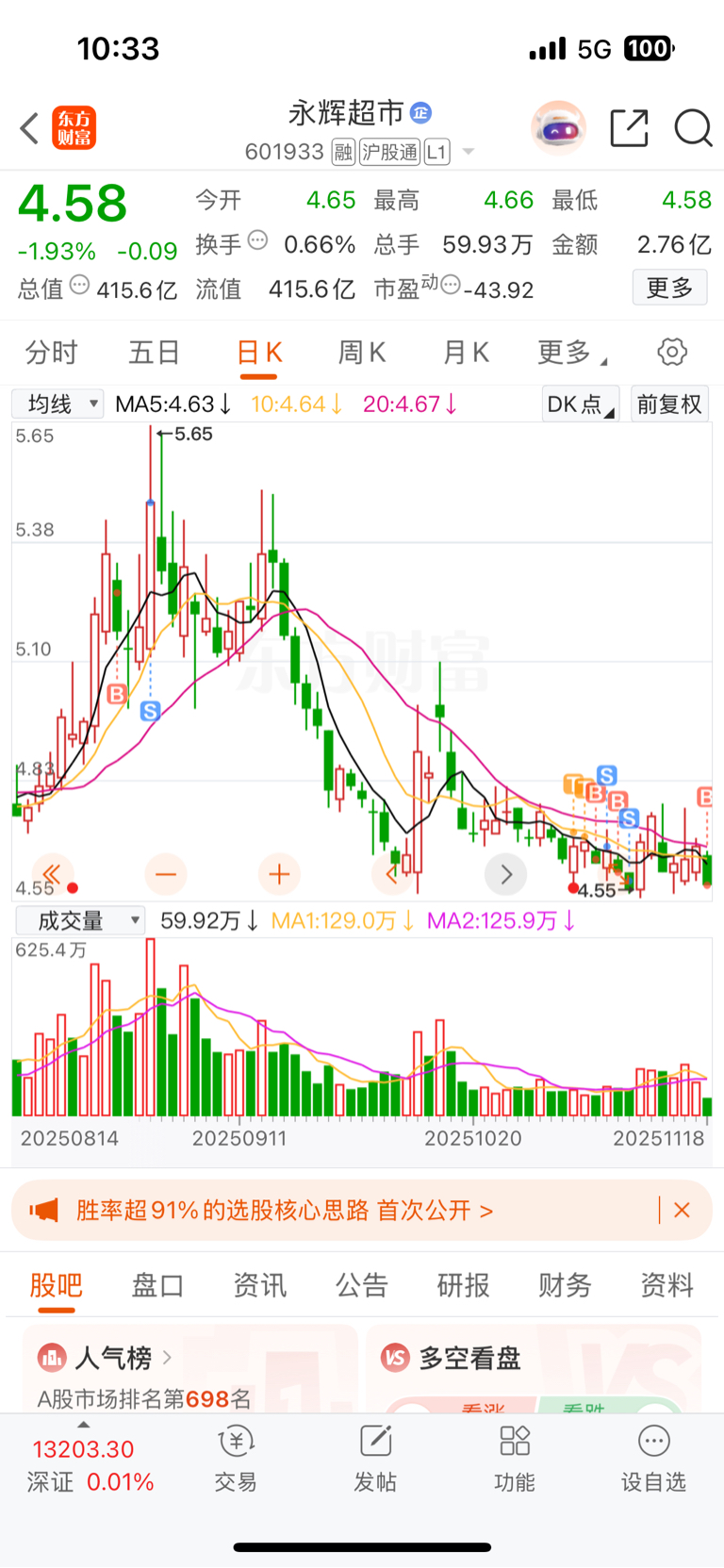The image size is (724, 1568).
Task: Tap the robot assistant avatar
Action: [x=559, y=127]
